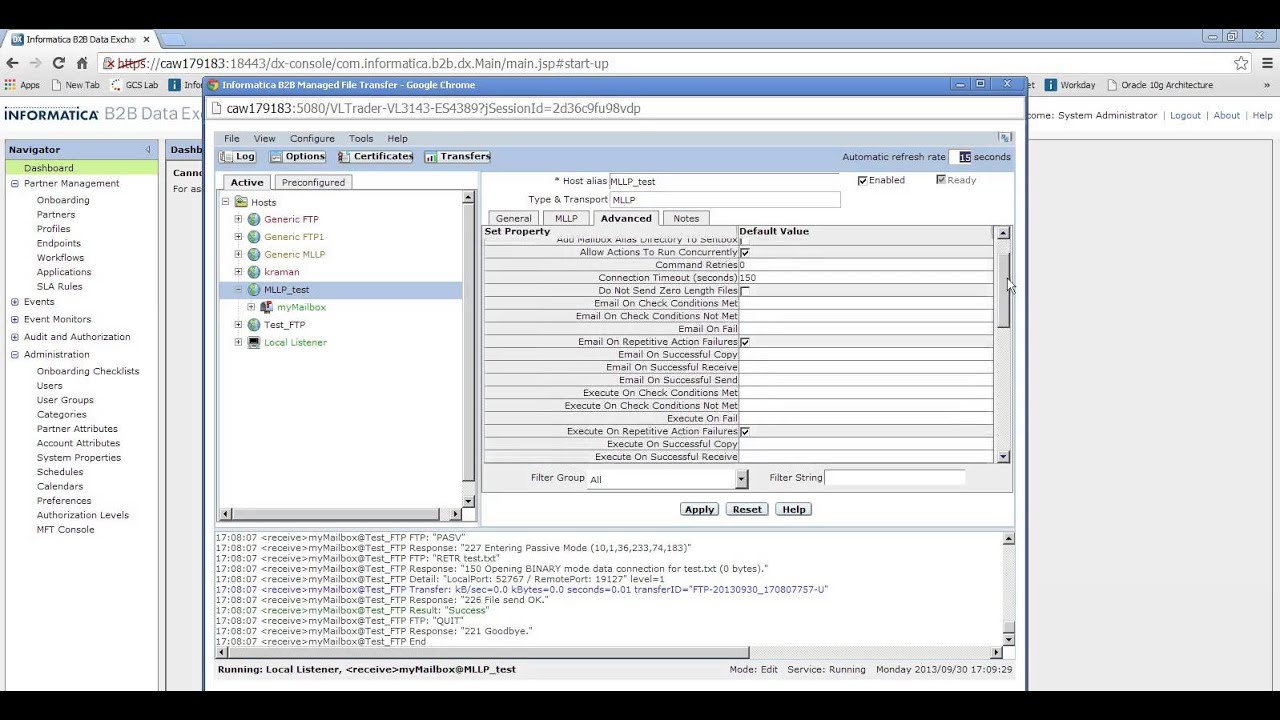Click the Generic MLLP host globe icon

pos(254,254)
